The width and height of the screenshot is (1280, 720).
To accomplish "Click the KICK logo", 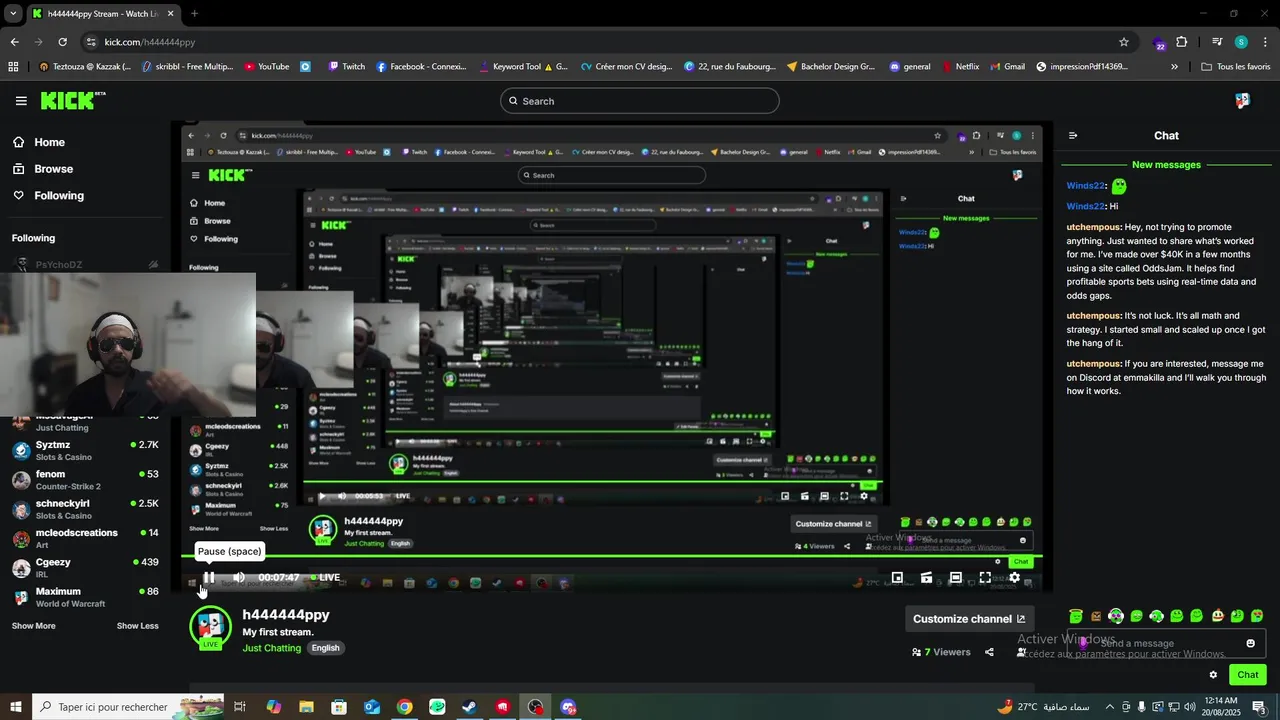I will pos(72,100).
